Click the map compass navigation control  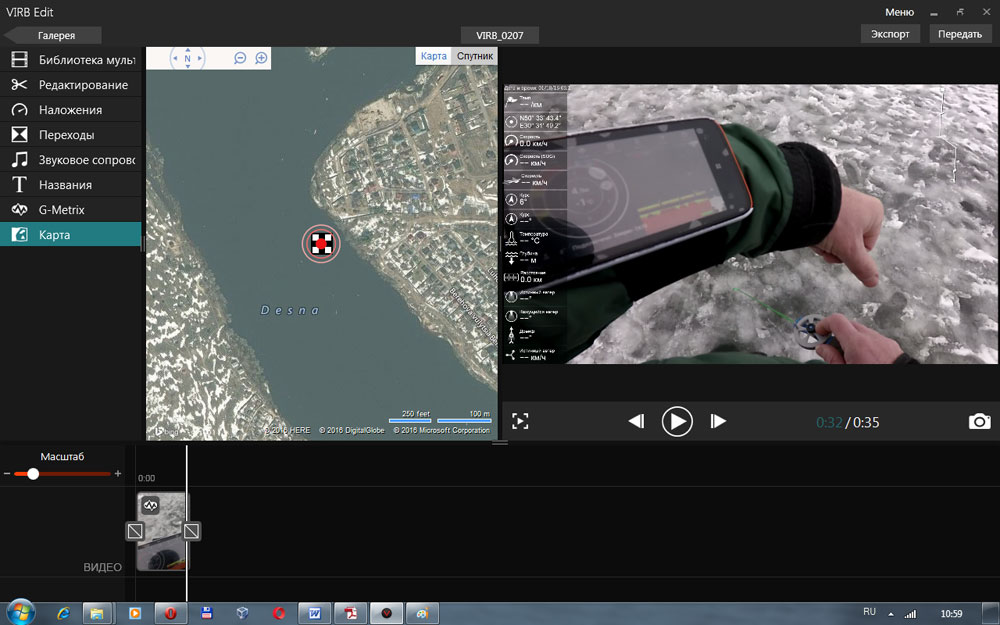tap(187, 58)
